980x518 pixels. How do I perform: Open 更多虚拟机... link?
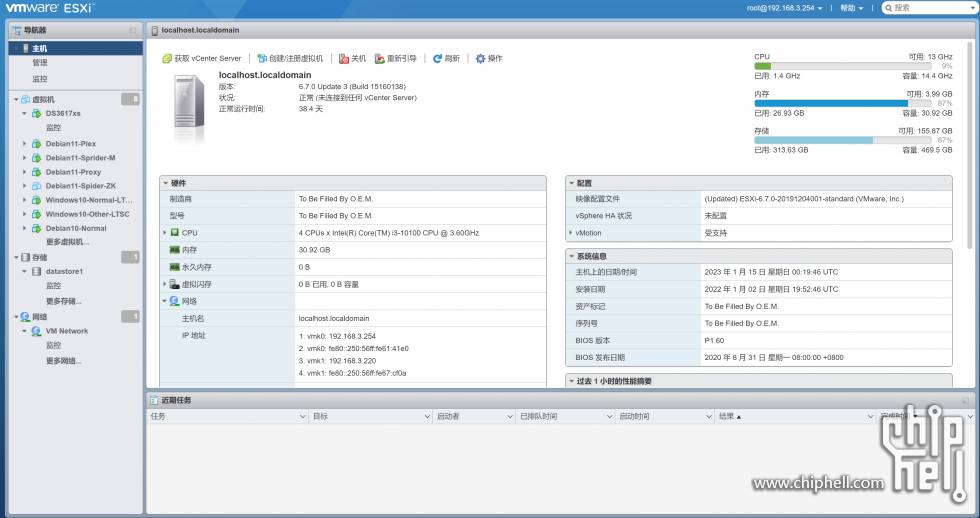click(67, 242)
